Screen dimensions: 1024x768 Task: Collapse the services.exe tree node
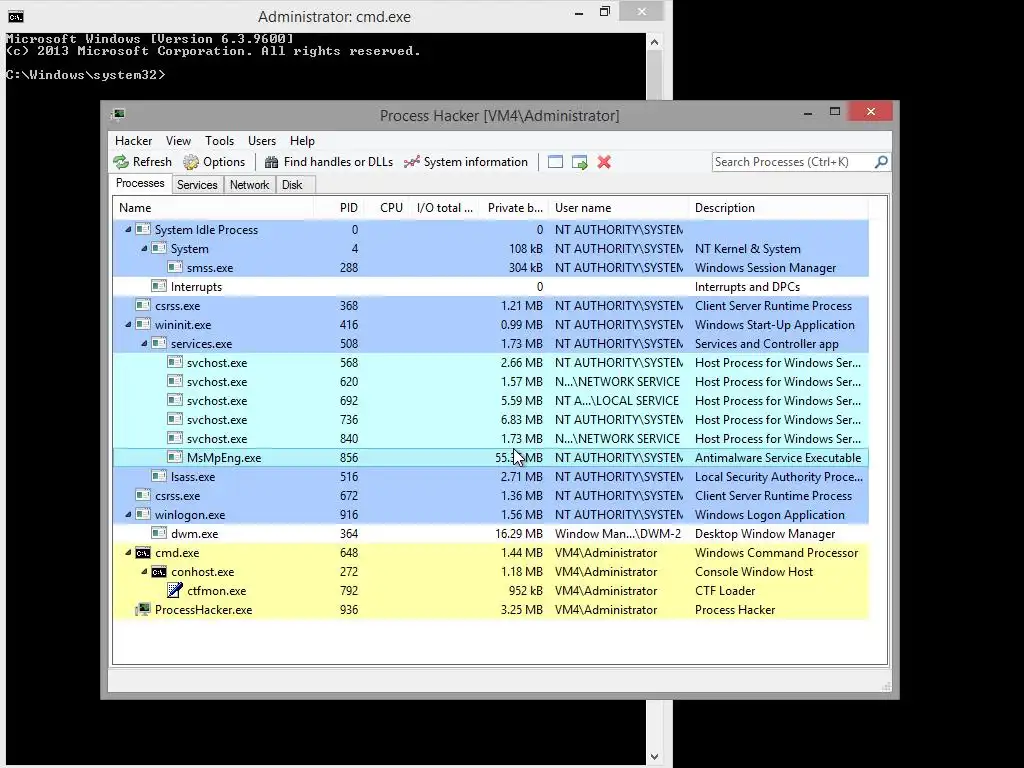pyautogui.click(x=144, y=344)
